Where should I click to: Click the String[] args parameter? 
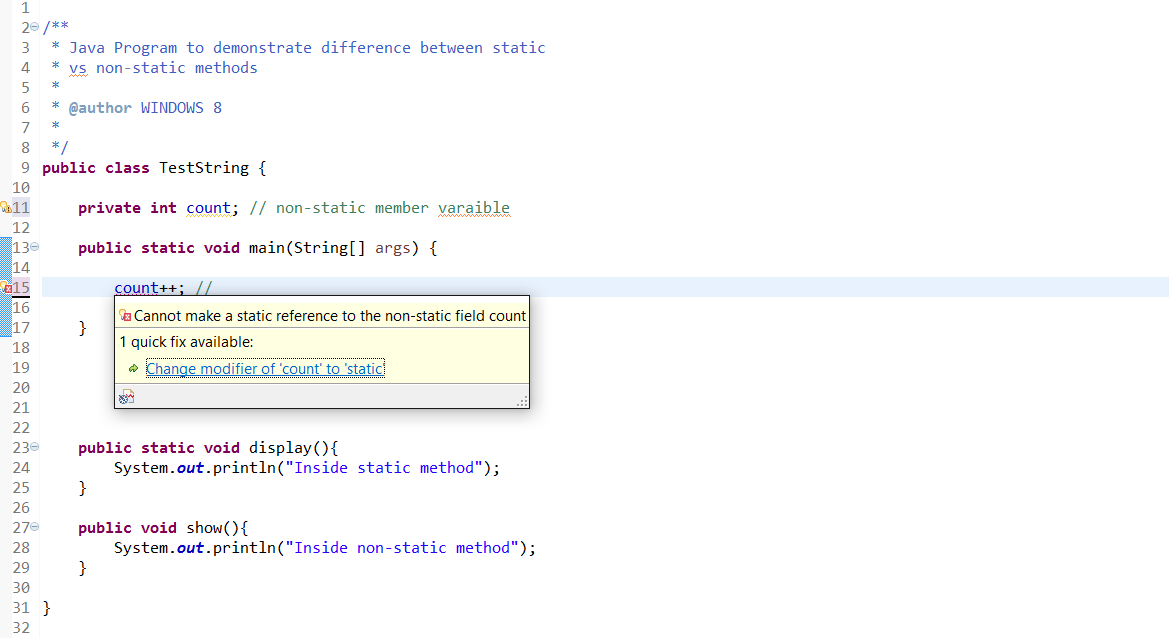point(330,247)
